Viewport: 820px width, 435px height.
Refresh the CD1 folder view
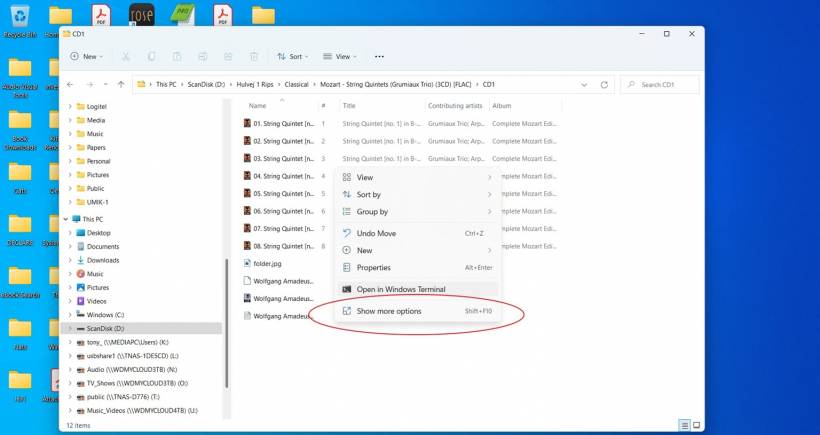[604, 84]
